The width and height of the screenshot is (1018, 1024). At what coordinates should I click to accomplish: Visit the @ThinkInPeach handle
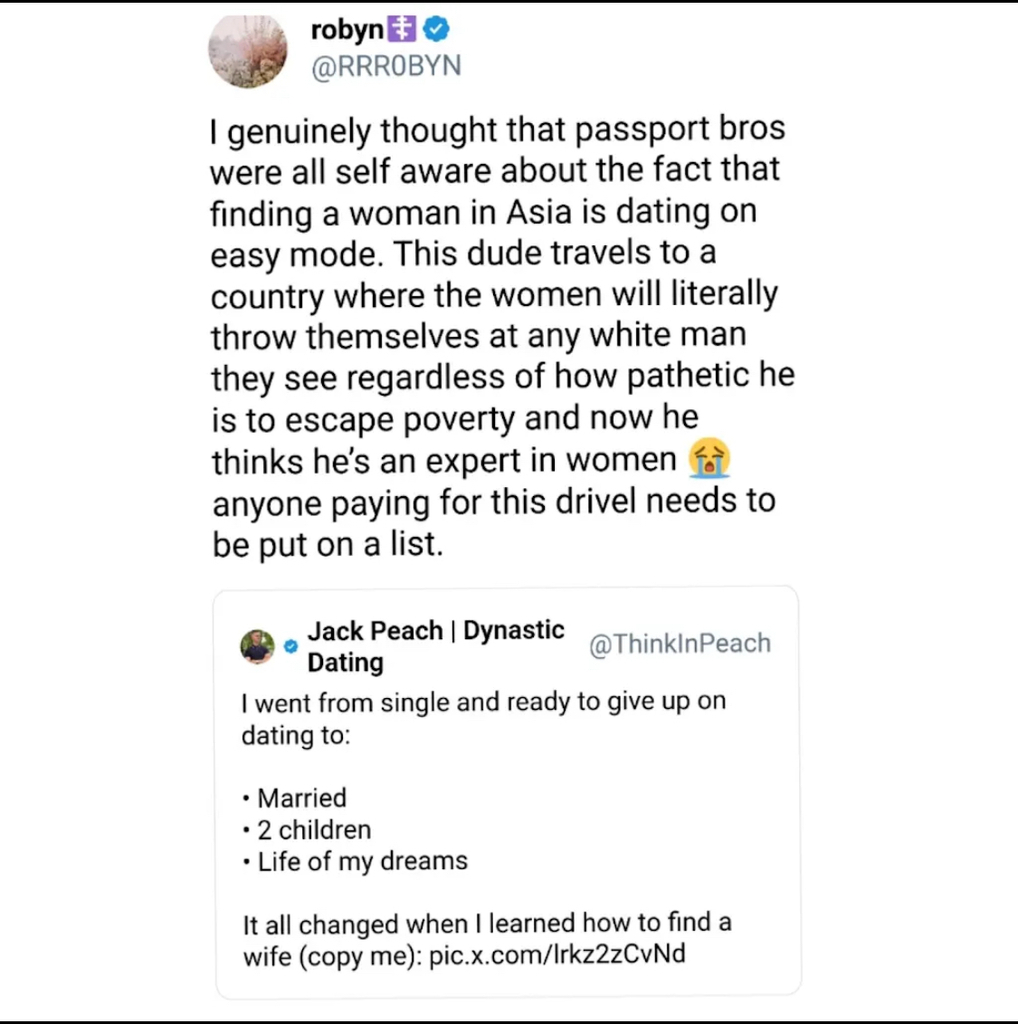pyautogui.click(x=680, y=644)
